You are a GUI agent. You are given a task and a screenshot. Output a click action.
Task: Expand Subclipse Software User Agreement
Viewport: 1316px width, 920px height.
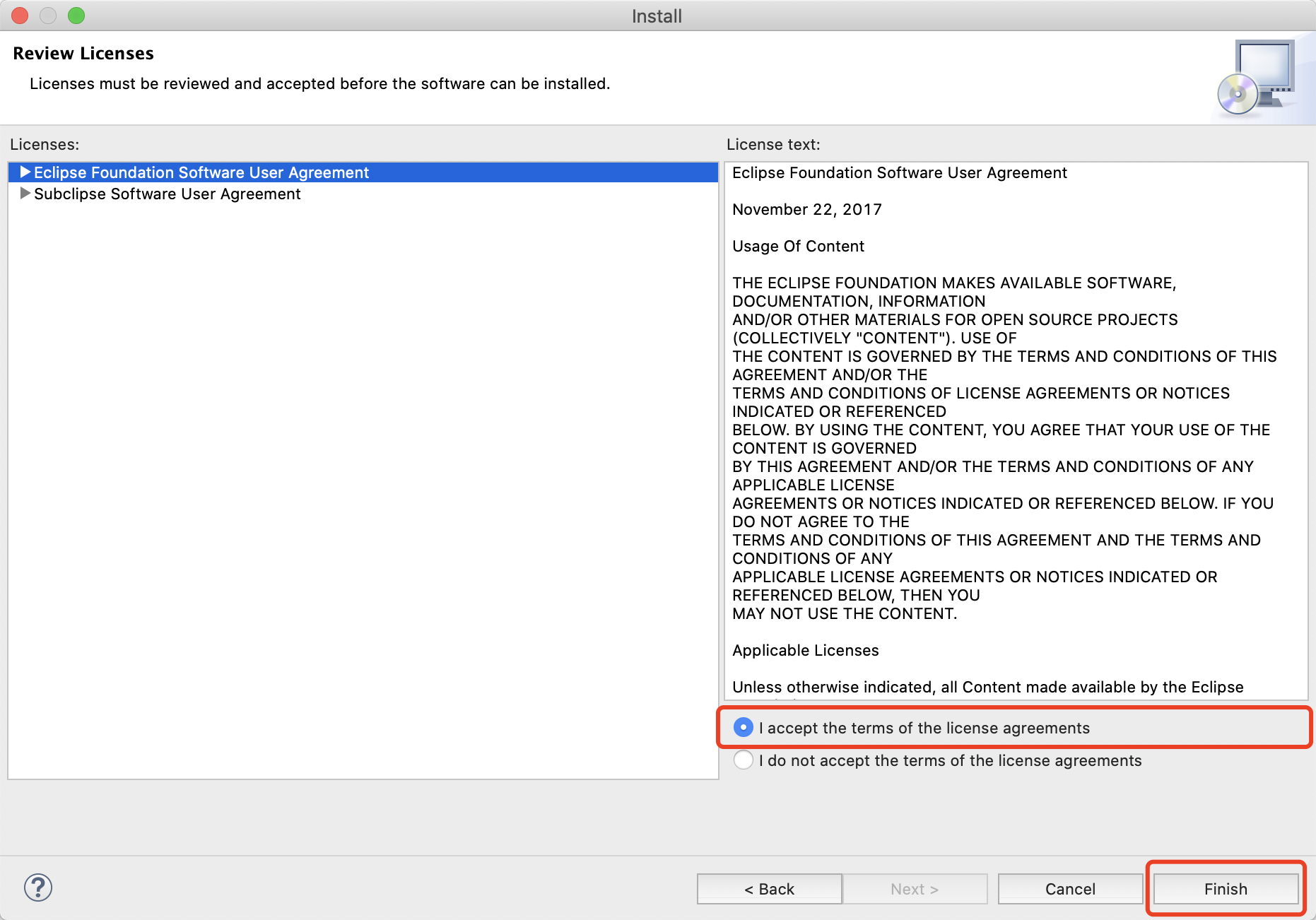[x=25, y=193]
